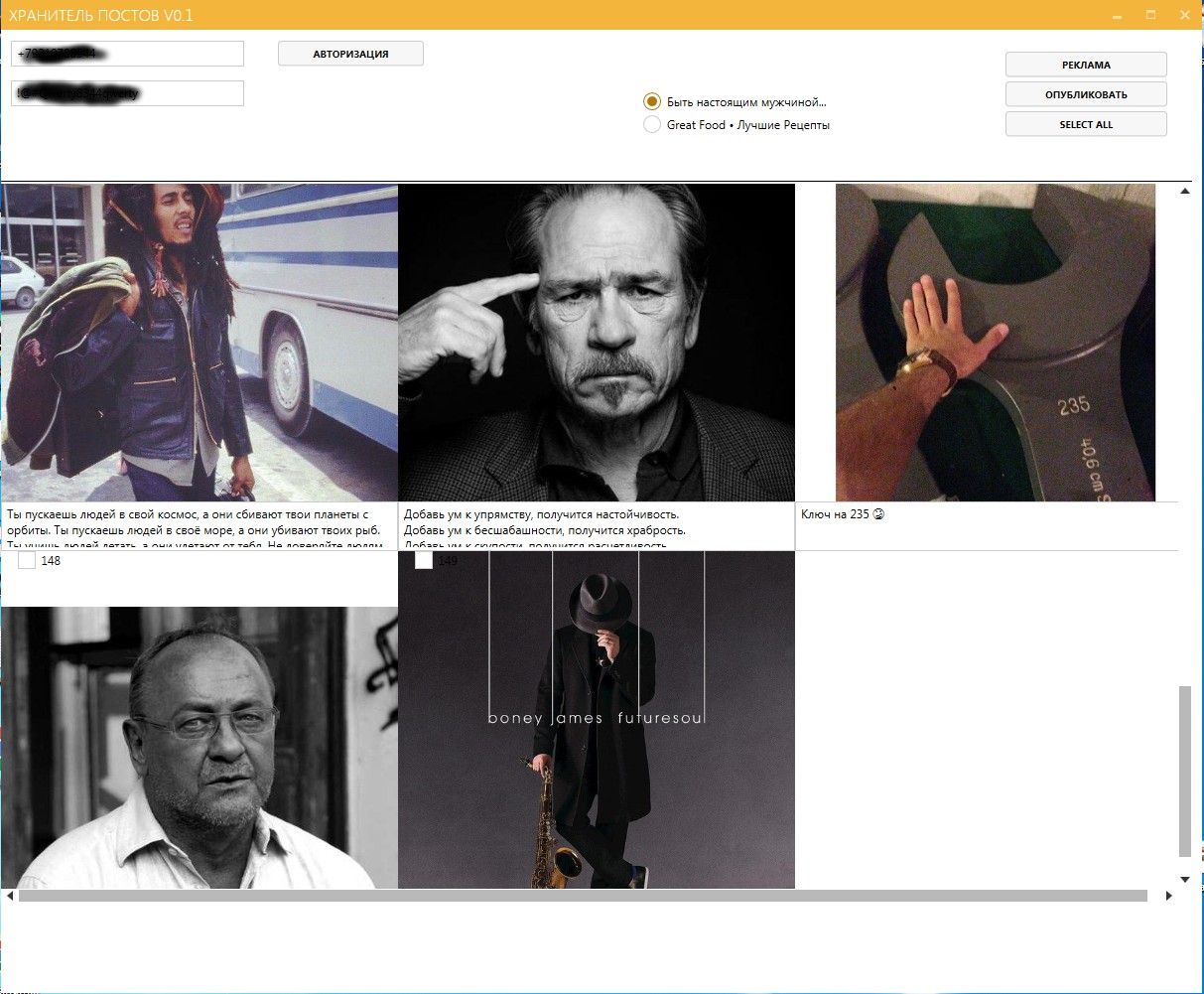Open the boney james futuresoul cover

point(597,720)
